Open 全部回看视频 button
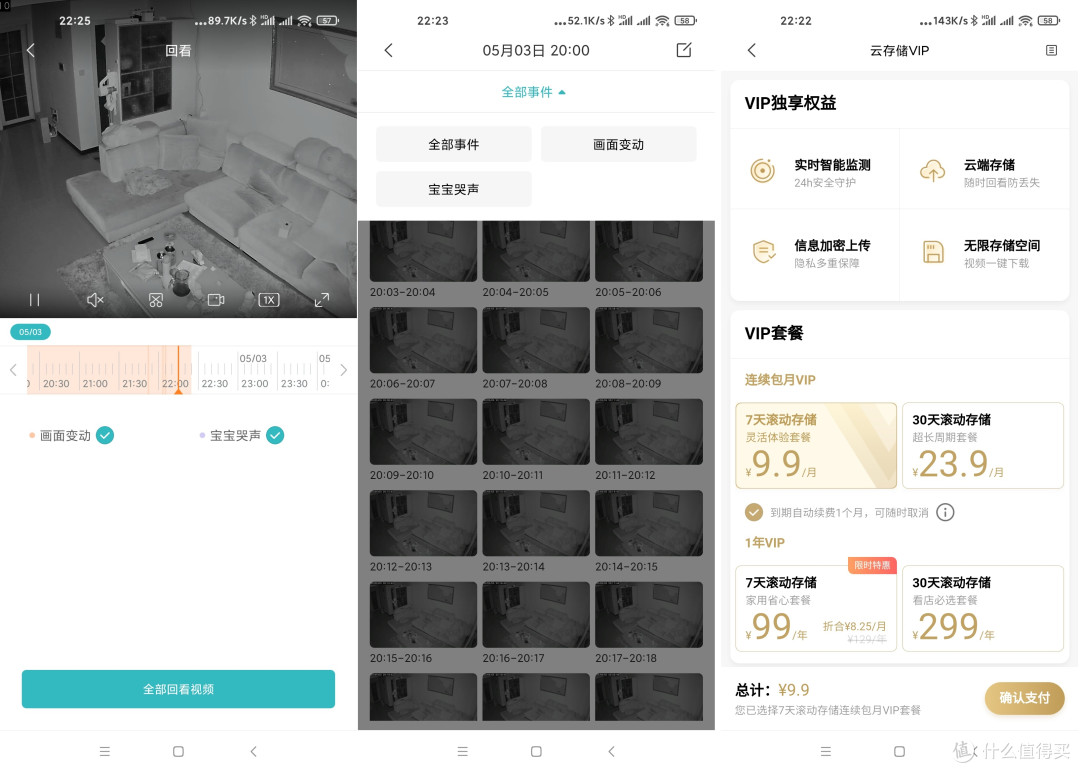This screenshot has width=1080, height=773. tap(178, 689)
